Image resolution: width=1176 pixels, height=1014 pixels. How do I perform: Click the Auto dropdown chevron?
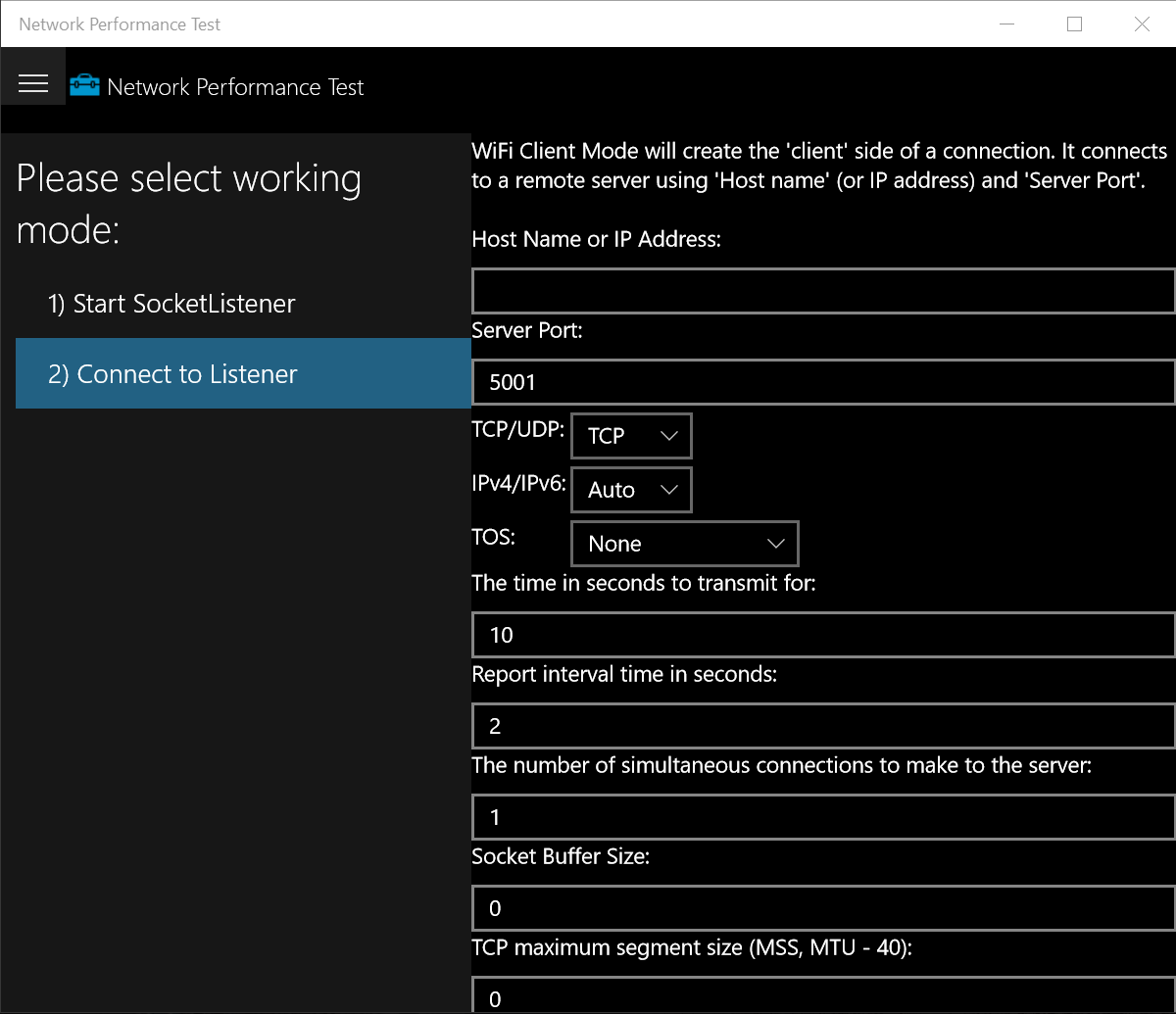tap(672, 489)
